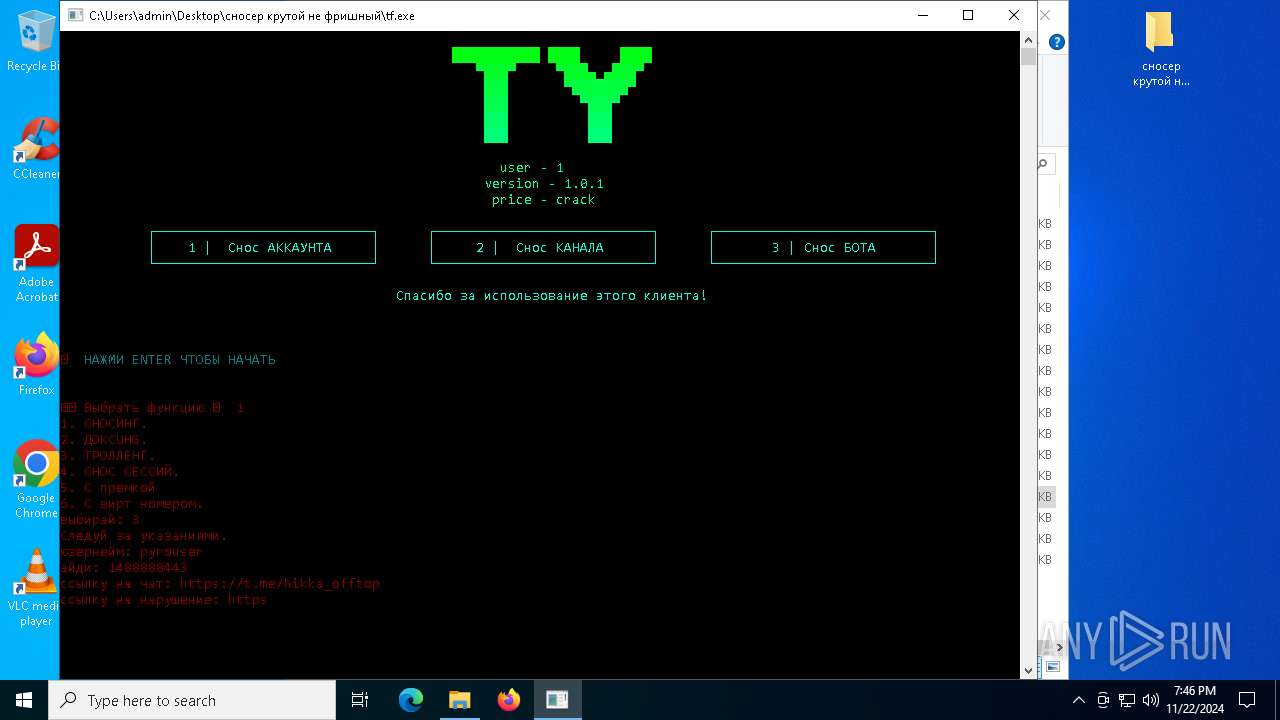Image resolution: width=1280 pixels, height=720 pixels.
Task: Show hidden system tray icons
Action: pos(1078,700)
